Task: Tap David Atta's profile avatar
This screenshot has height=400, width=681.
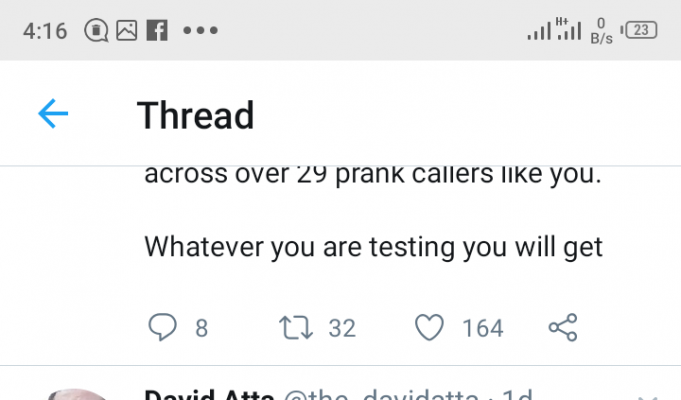Action: (x=77, y=394)
